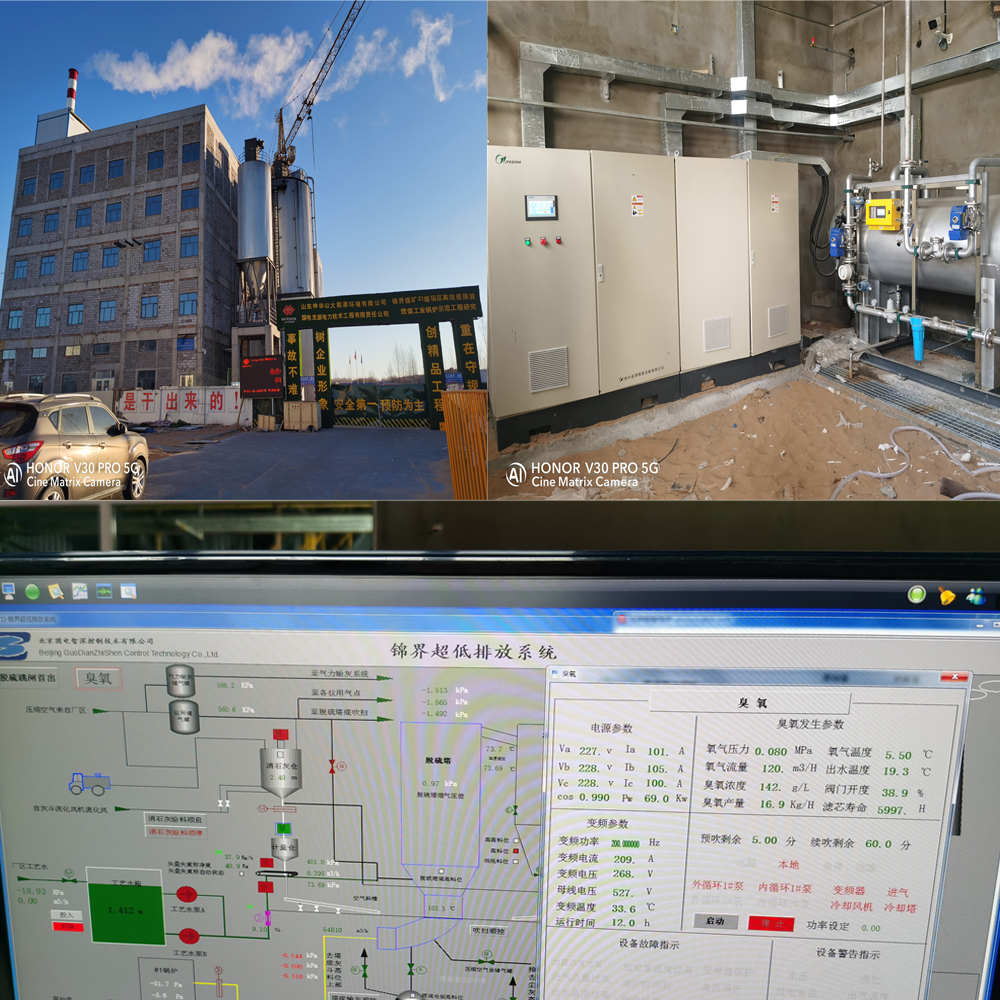Image resolution: width=1000 pixels, height=1000 pixels.
Task: Click the 工艺水泵B red pump symbol
Action: tap(189, 936)
